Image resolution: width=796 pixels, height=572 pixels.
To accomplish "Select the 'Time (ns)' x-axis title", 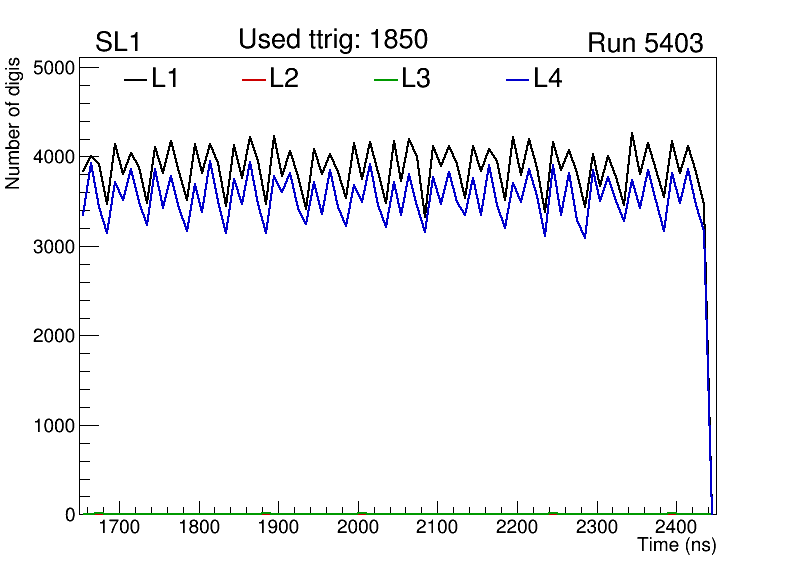I will pos(677,546).
